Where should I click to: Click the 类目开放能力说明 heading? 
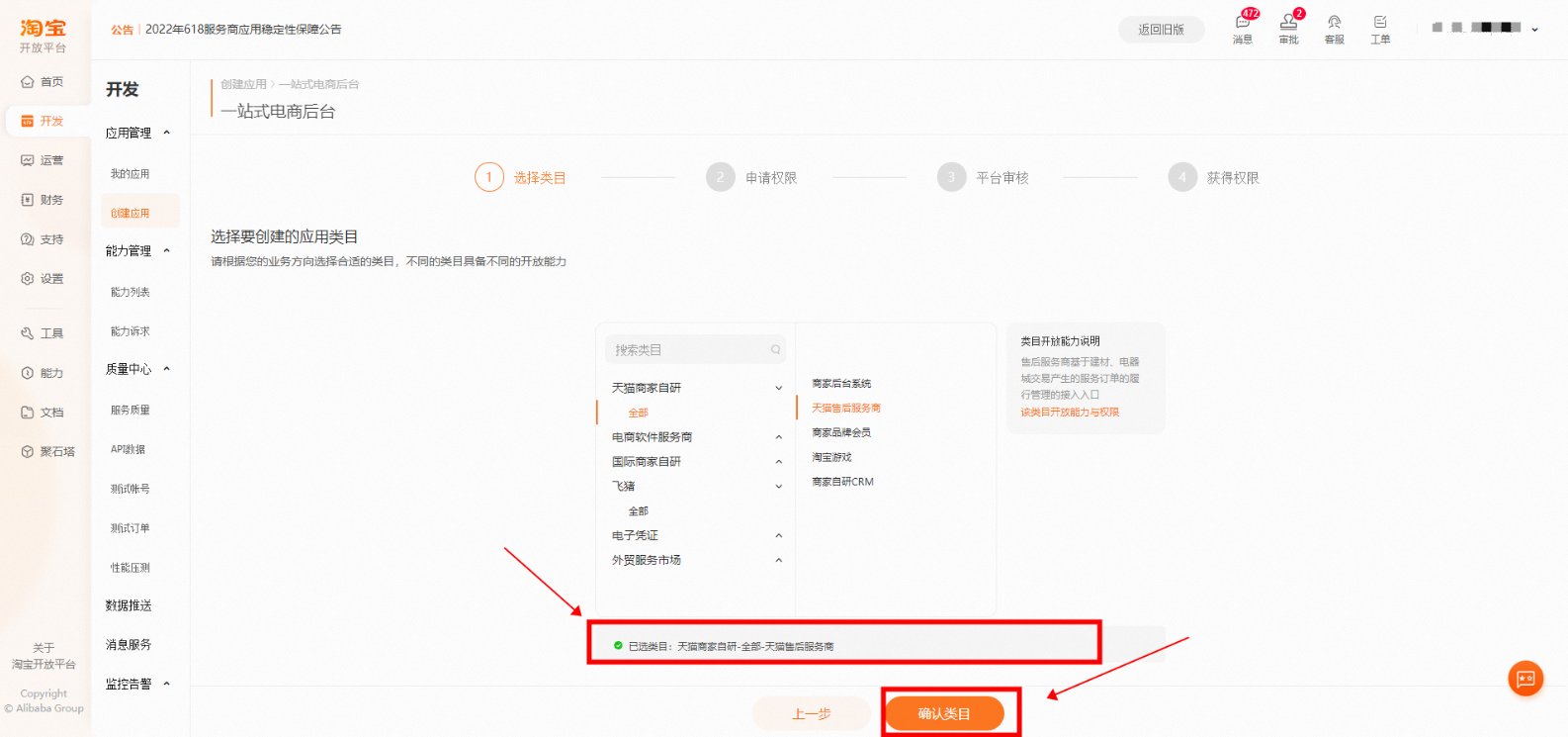[x=1061, y=341]
